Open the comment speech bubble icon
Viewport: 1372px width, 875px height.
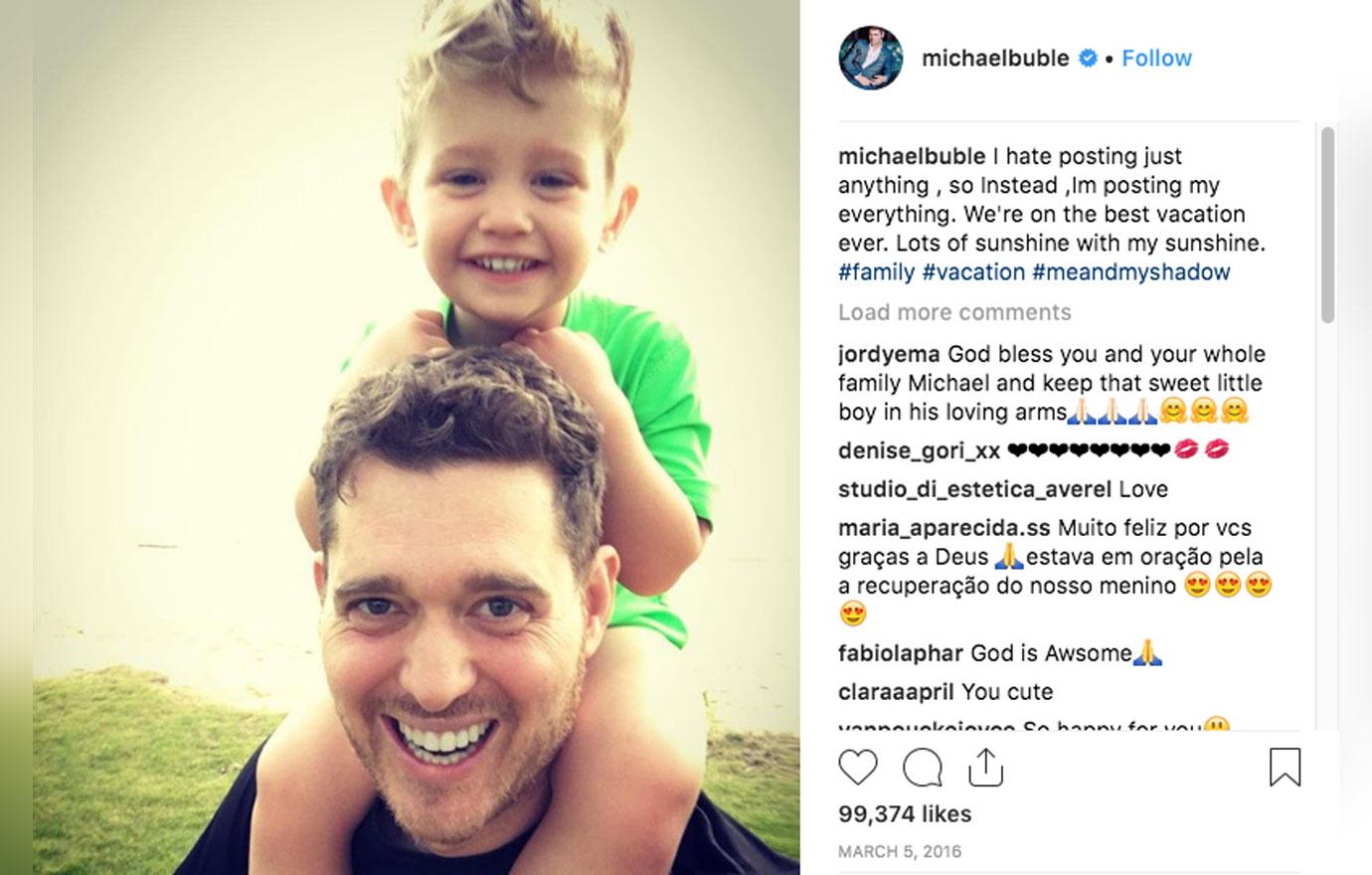(923, 768)
